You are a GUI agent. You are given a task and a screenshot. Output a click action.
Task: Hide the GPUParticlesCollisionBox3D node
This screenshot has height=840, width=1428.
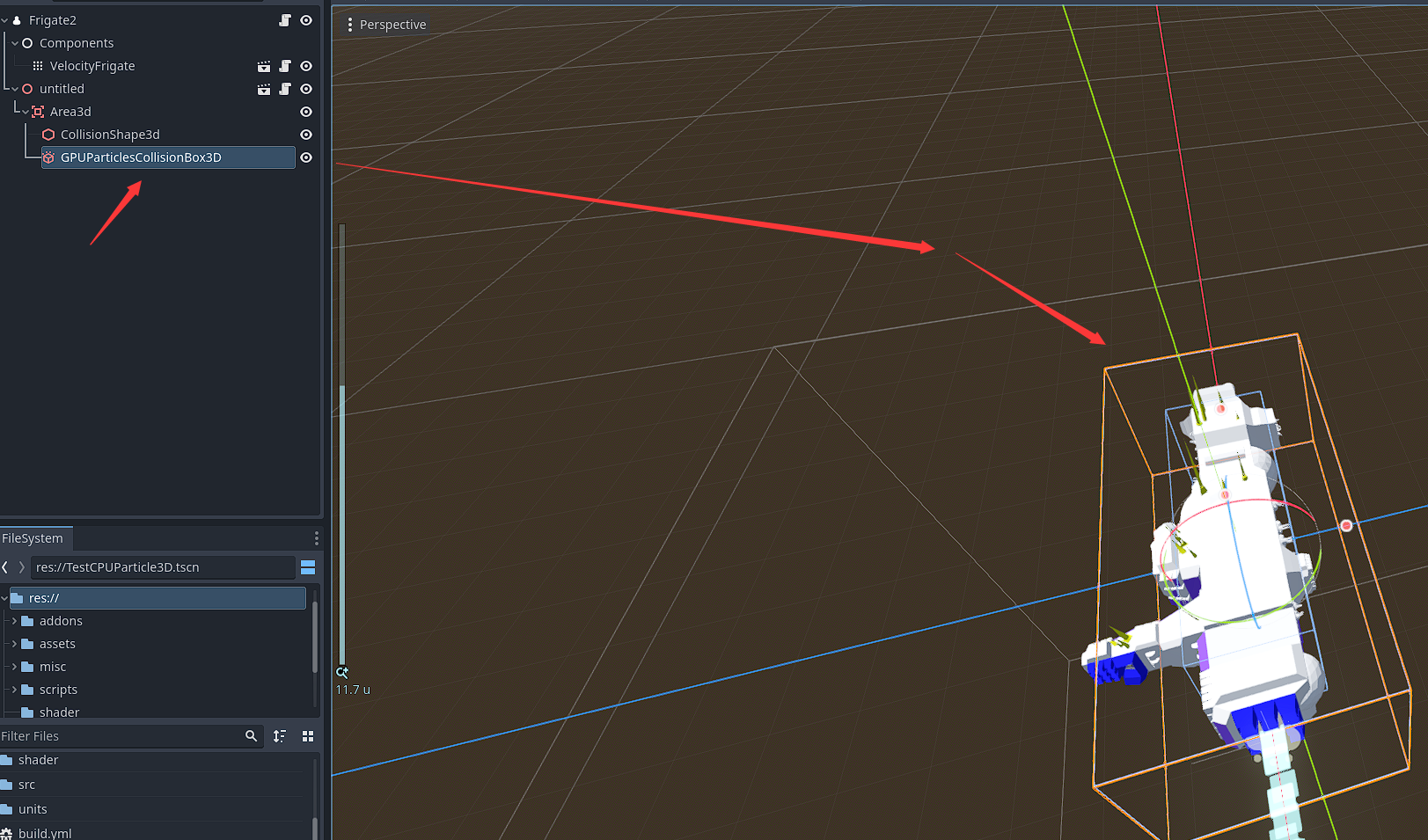pyautogui.click(x=306, y=157)
